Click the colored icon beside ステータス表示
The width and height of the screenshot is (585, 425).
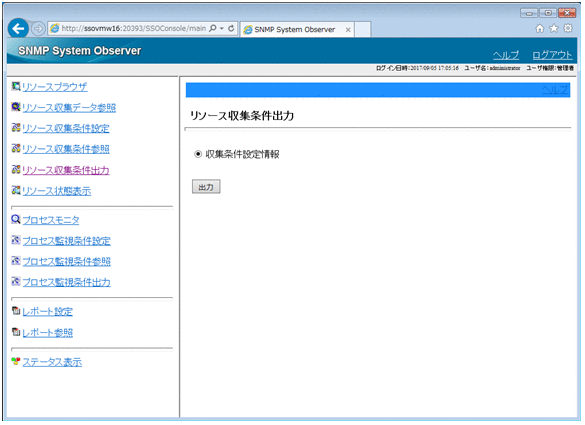click(16, 361)
